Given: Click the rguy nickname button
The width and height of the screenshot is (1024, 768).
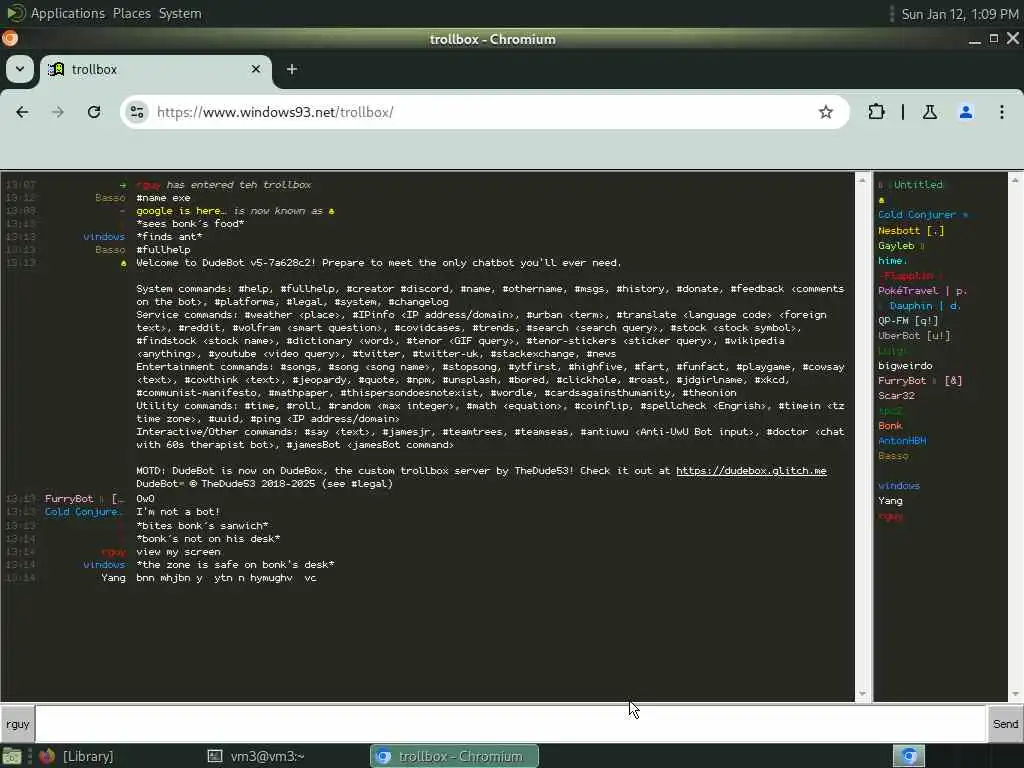Looking at the screenshot, I should (x=18, y=724).
